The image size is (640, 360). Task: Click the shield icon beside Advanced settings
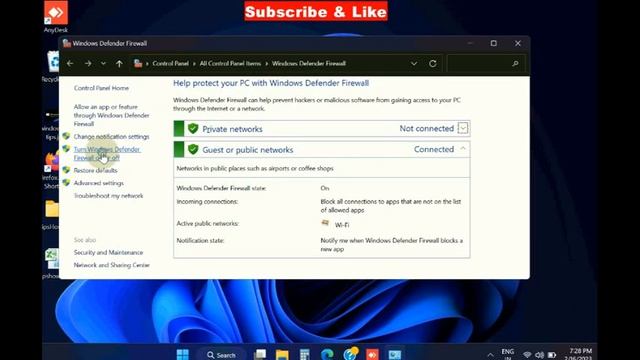66,182
